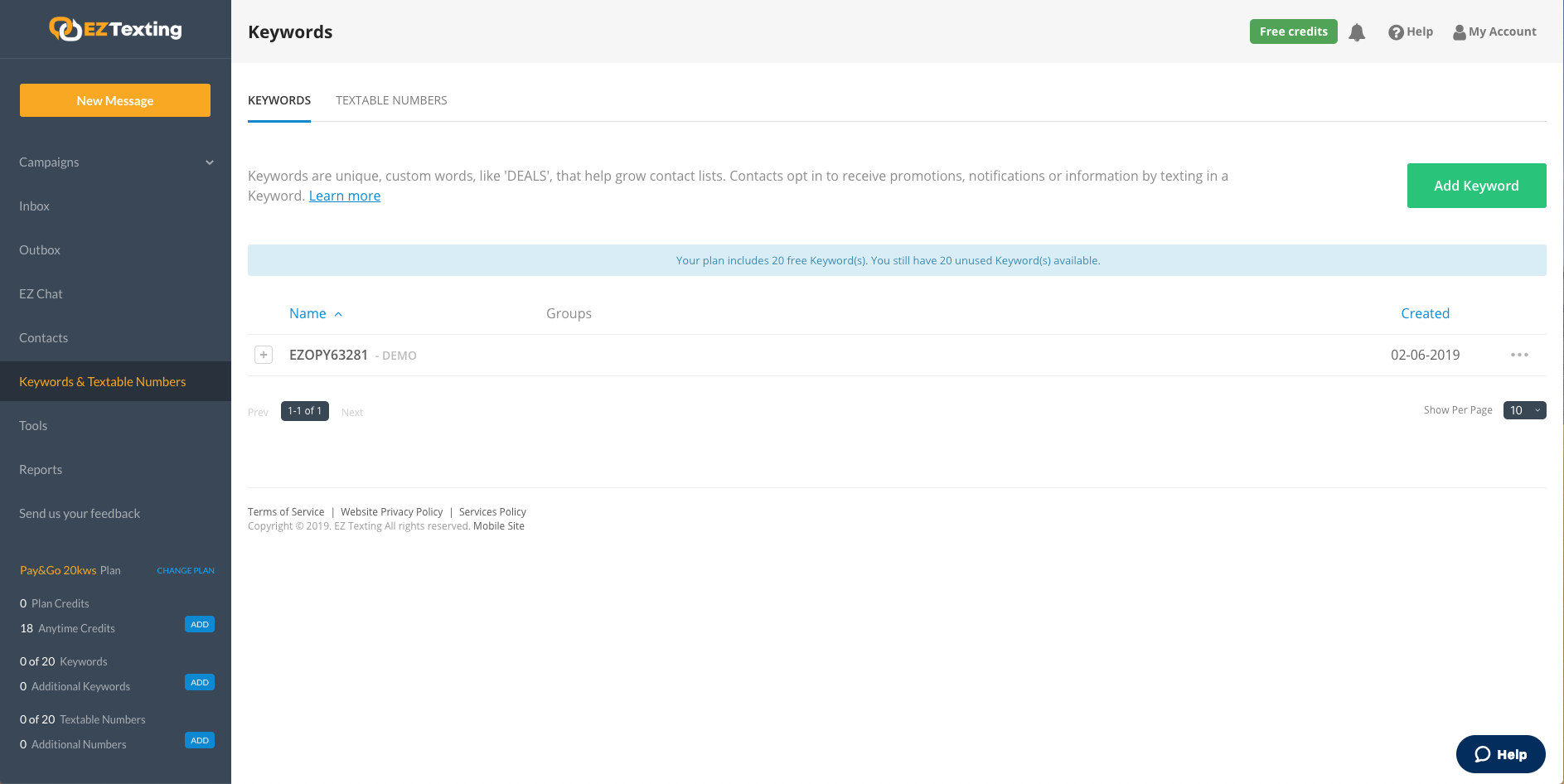Open the My Account menu
The height and width of the screenshot is (784, 1564).
(x=1494, y=31)
